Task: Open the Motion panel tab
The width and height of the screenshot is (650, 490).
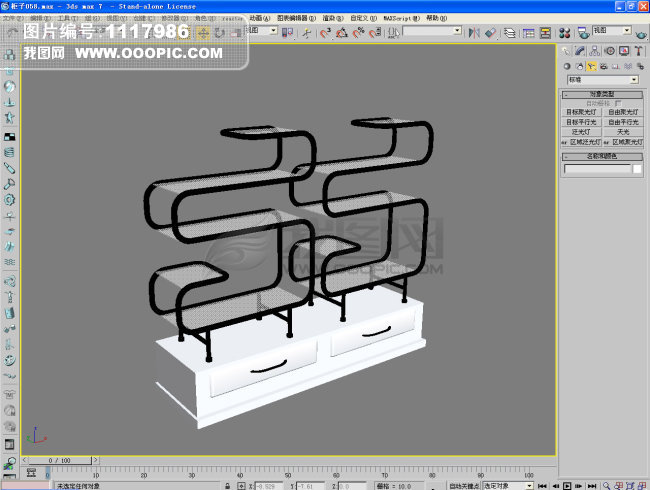Action: (608, 51)
